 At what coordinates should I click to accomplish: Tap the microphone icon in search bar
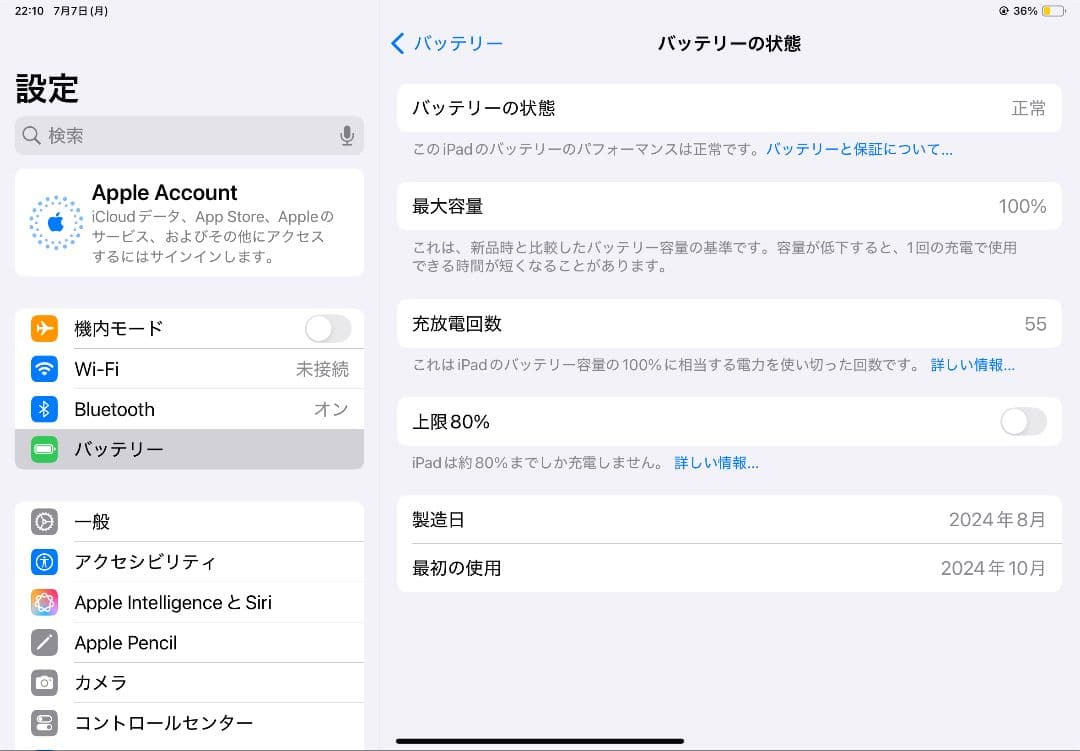tap(347, 135)
